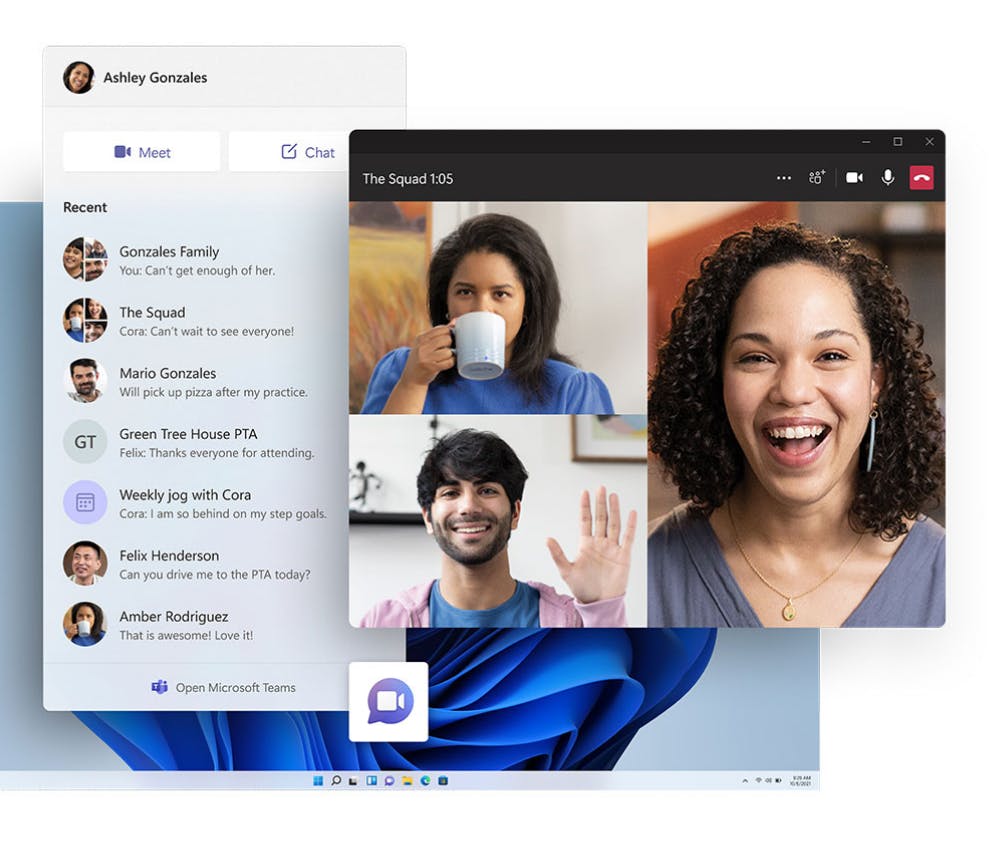Click the Meet button
Screen dimensions: 995x845
click(x=142, y=152)
